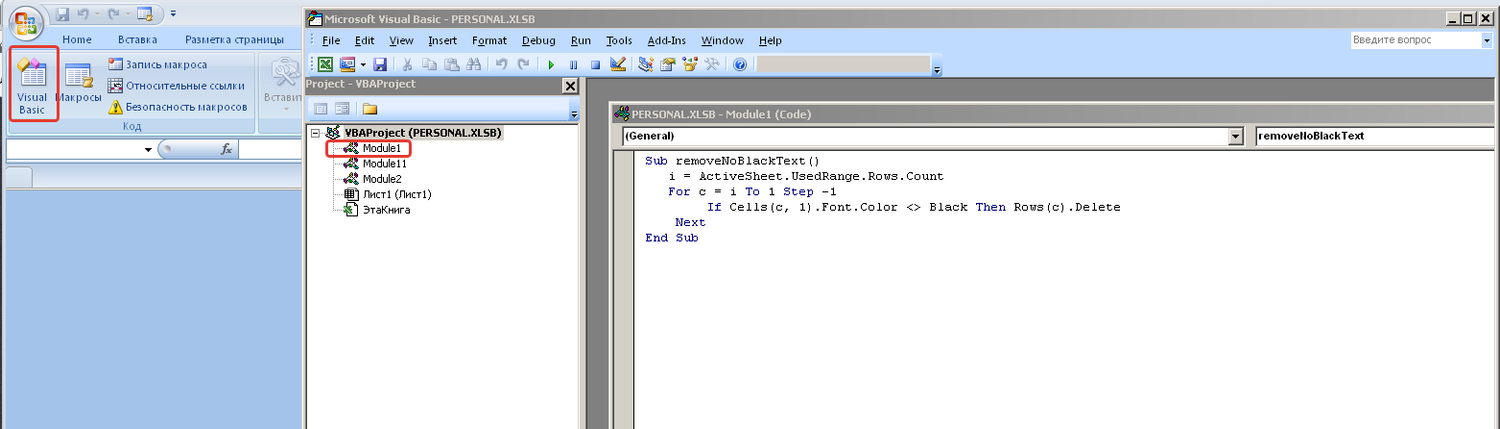The height and width of the screenshot is (429, 1500).
Task: Open Безопасность макросов settings
Action: pyautogui.click(x=177, y=106)
